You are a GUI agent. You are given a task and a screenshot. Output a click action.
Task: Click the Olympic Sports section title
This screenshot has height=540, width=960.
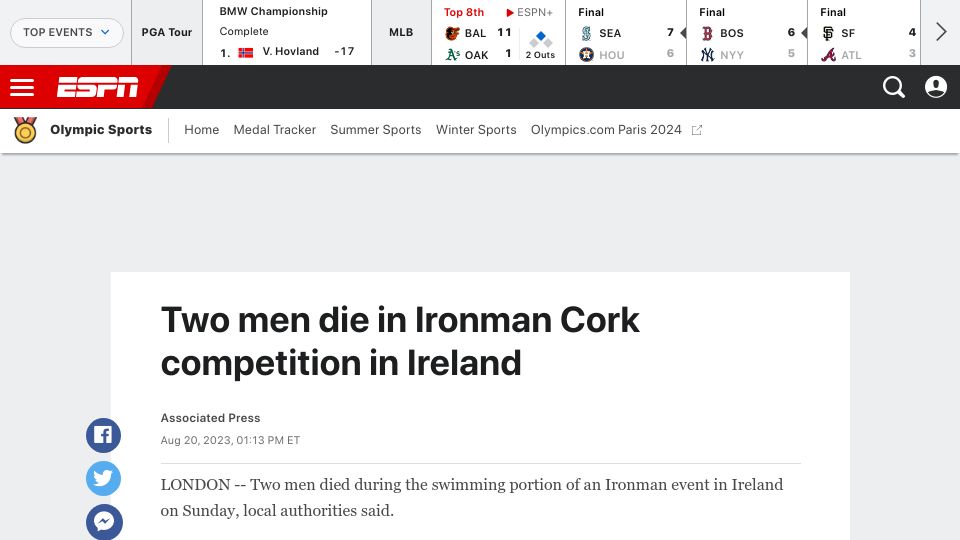[x=101, y=130]
